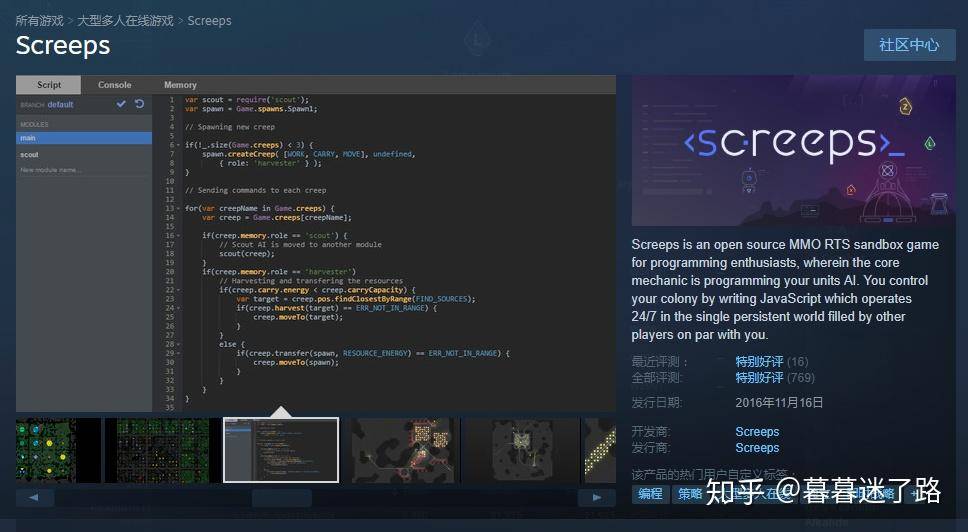Click the revert arrow icon beside default branch
968x532 pixels.
click(140, 104)
